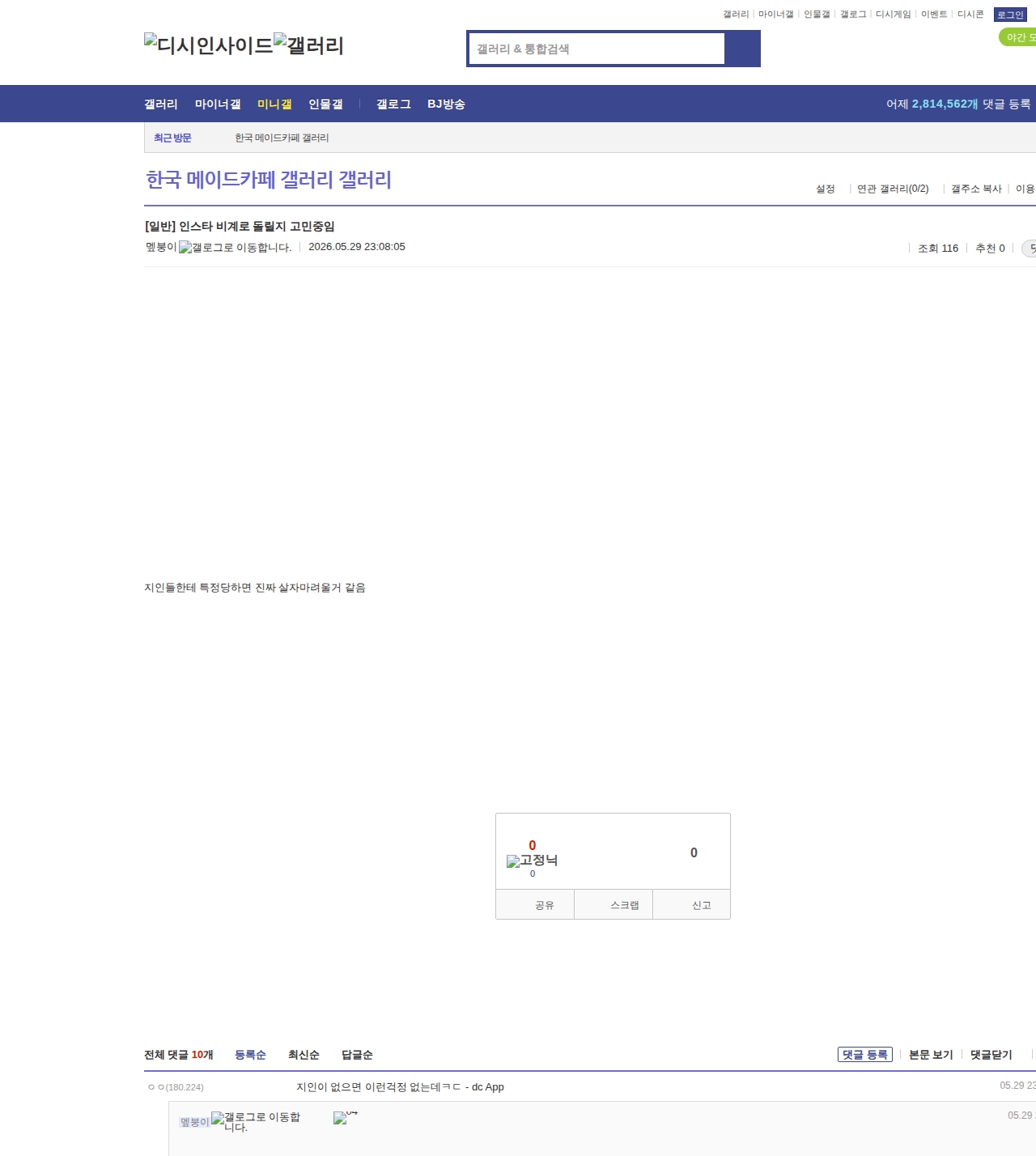Click the gallog icon in the reply comment
The width and height of the screenshot is (1036, 1156).
[256, 1121]
